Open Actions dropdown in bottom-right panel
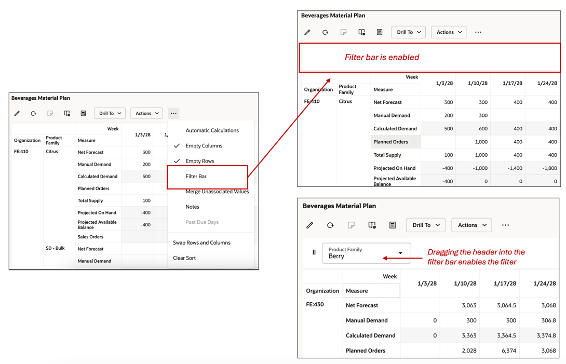The height and width of the screenshot is (364, 566). click(471, 225)
